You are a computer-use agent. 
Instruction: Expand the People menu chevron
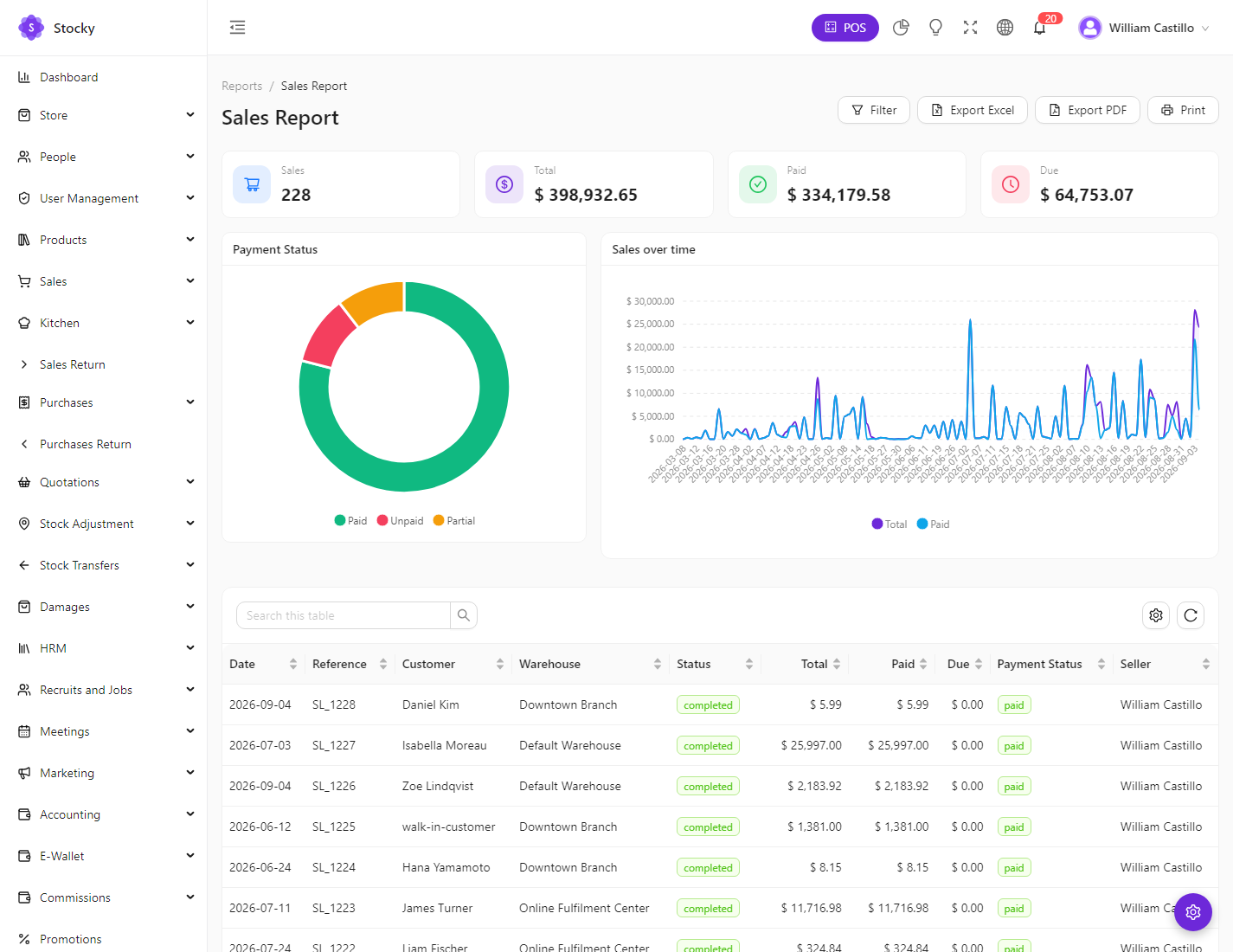189,156
